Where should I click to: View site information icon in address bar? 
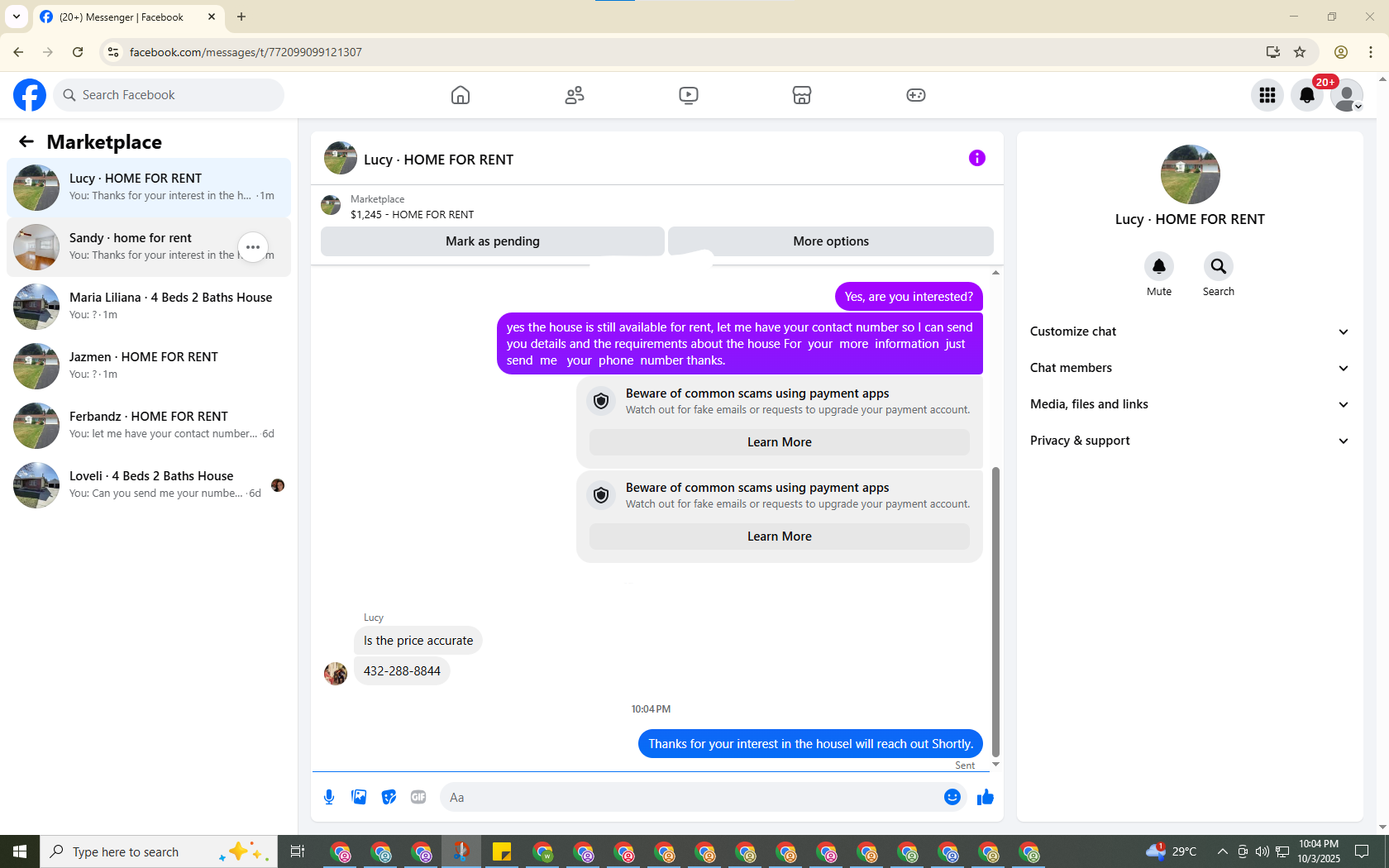(x=113, y=52)
